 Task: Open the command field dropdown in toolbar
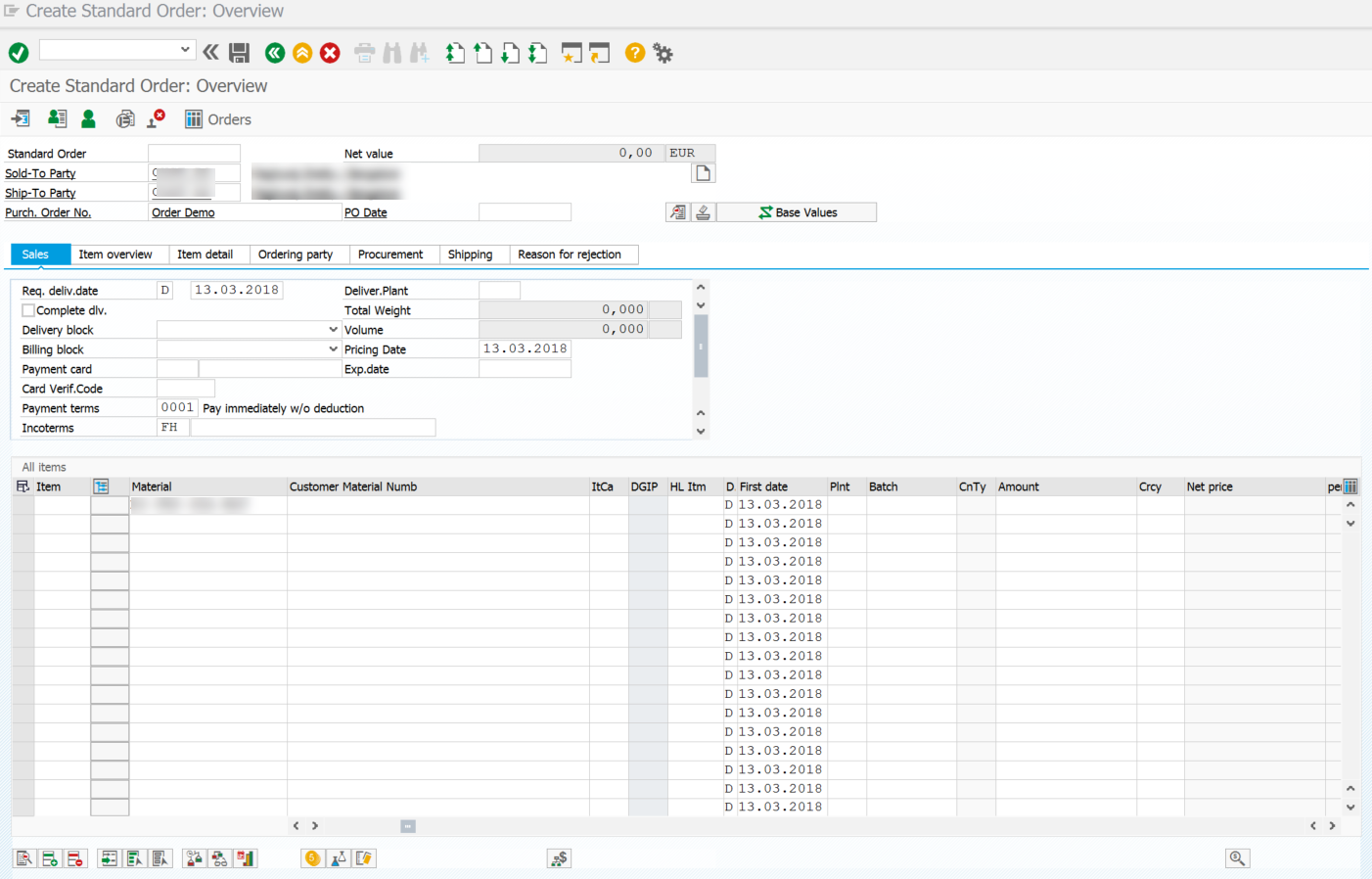[185, 50]
